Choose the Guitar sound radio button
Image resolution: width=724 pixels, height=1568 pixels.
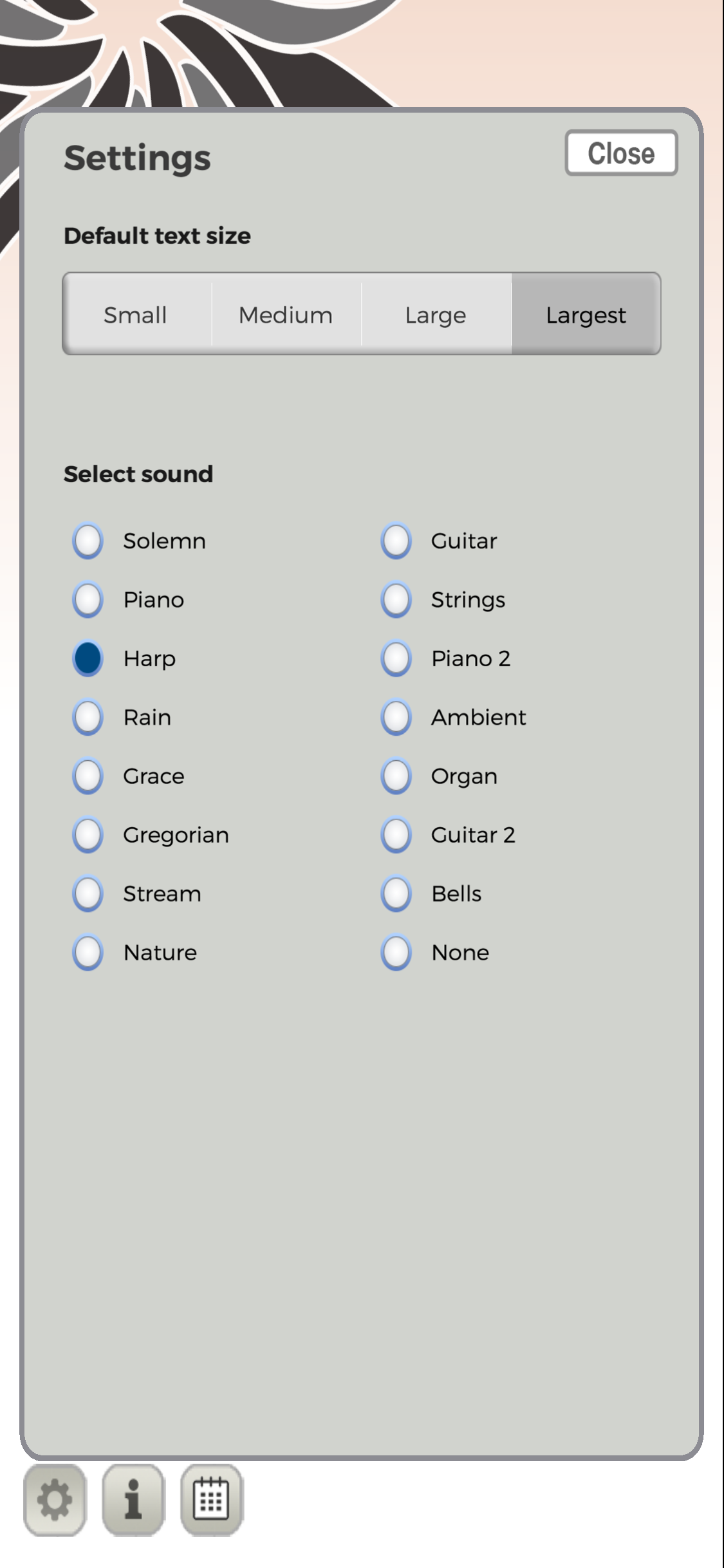coord(396,541)
